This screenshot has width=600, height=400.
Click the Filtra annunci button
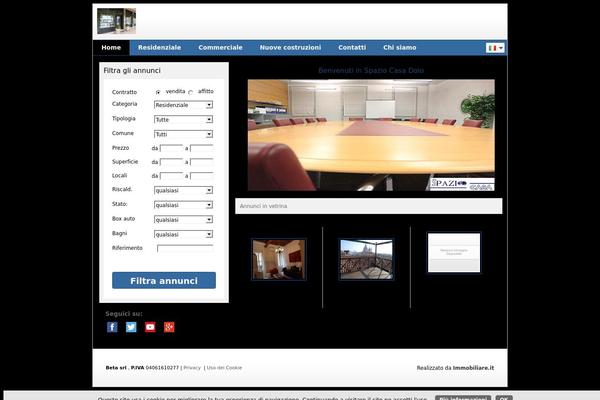164,280
